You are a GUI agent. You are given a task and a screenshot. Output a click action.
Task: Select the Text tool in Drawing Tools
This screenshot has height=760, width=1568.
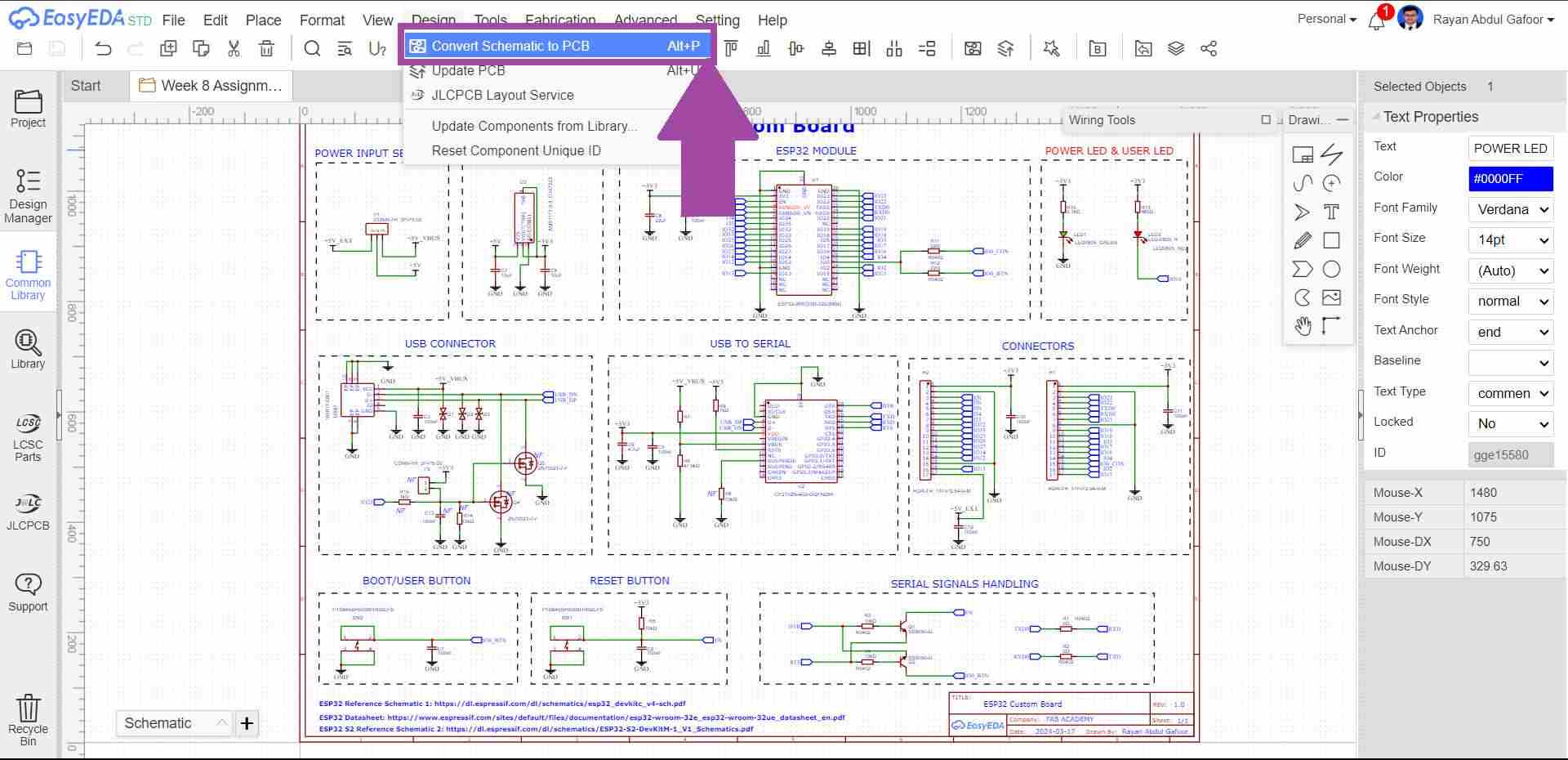click(x=1331, y=212)
